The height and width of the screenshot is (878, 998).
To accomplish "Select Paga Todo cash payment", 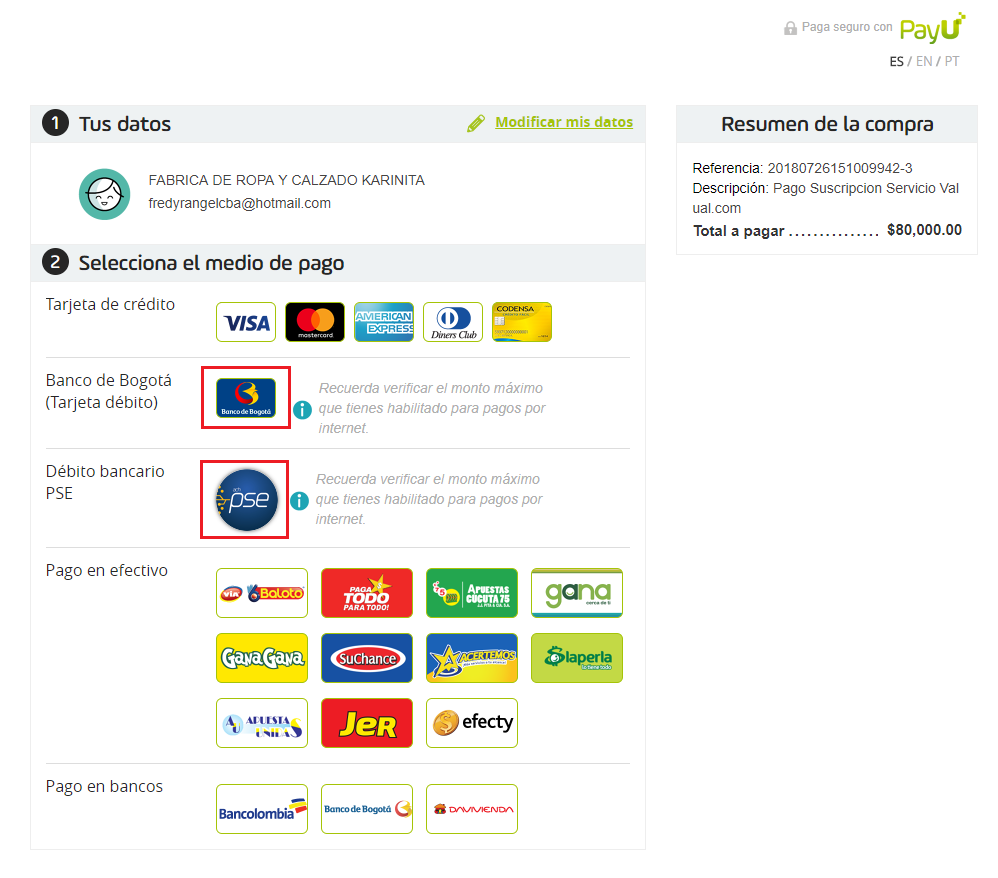I will pos(367,593).
